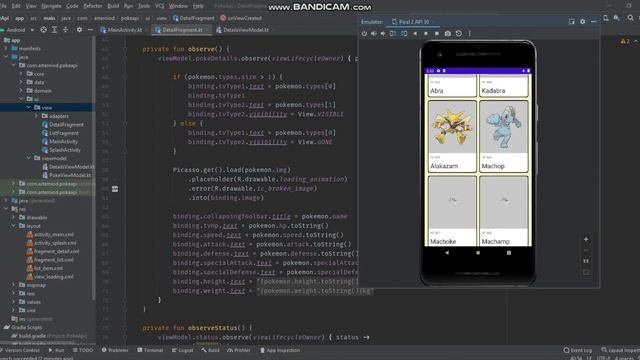Open the Emulator panel gear settings
The width and height of the screenshot is (640, 360).
582,22
